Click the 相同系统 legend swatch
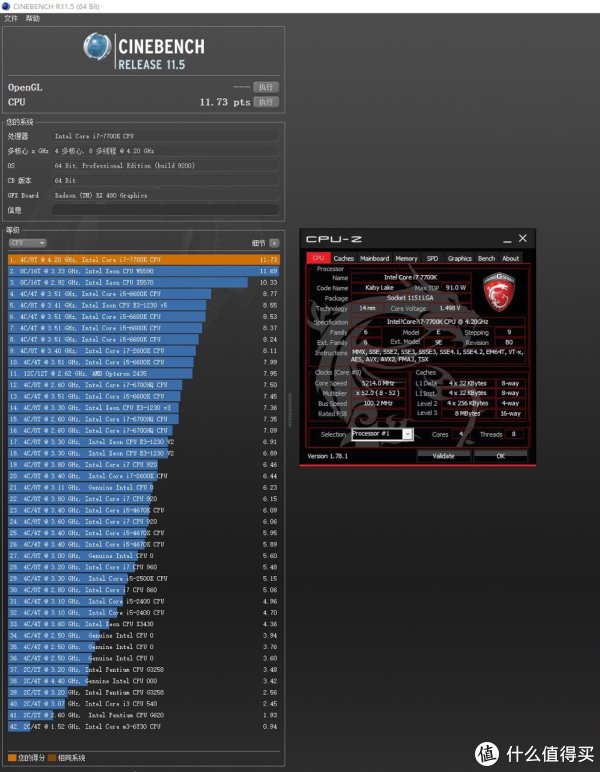 [52, 757]
